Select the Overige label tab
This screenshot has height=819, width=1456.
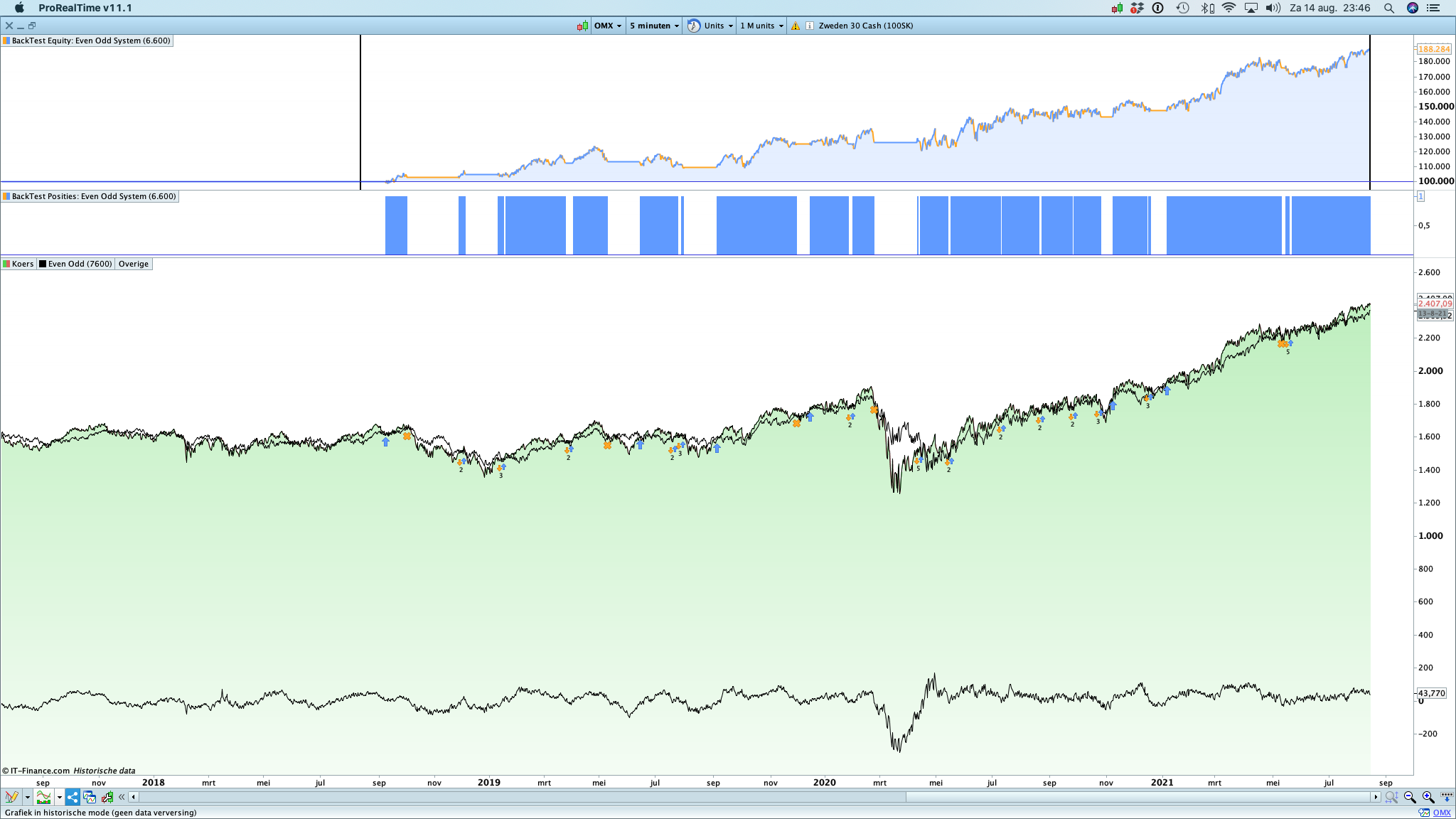tap(134, 264)
